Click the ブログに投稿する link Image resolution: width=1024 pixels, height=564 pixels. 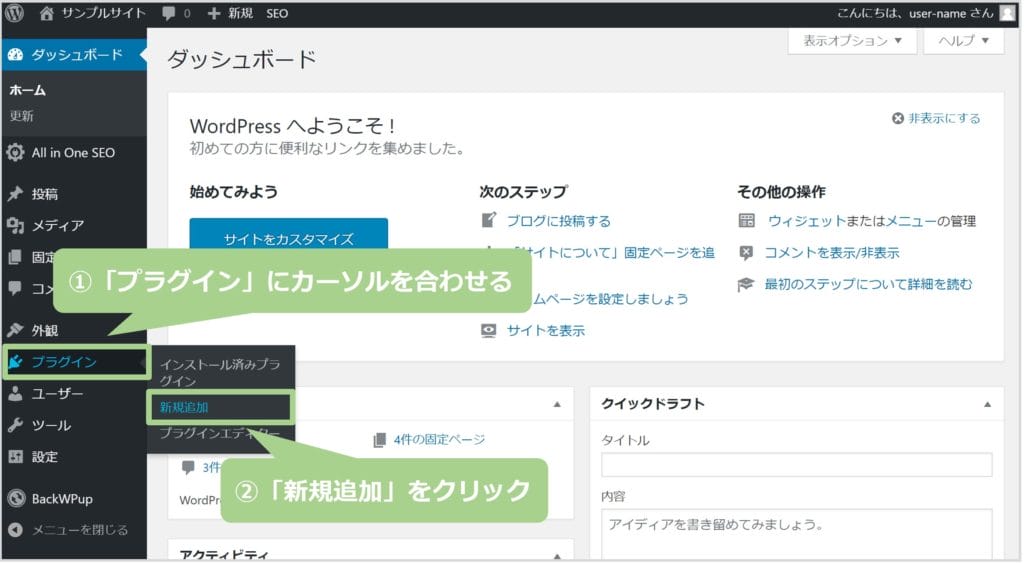pyautogui.click(x=558, y=221)
